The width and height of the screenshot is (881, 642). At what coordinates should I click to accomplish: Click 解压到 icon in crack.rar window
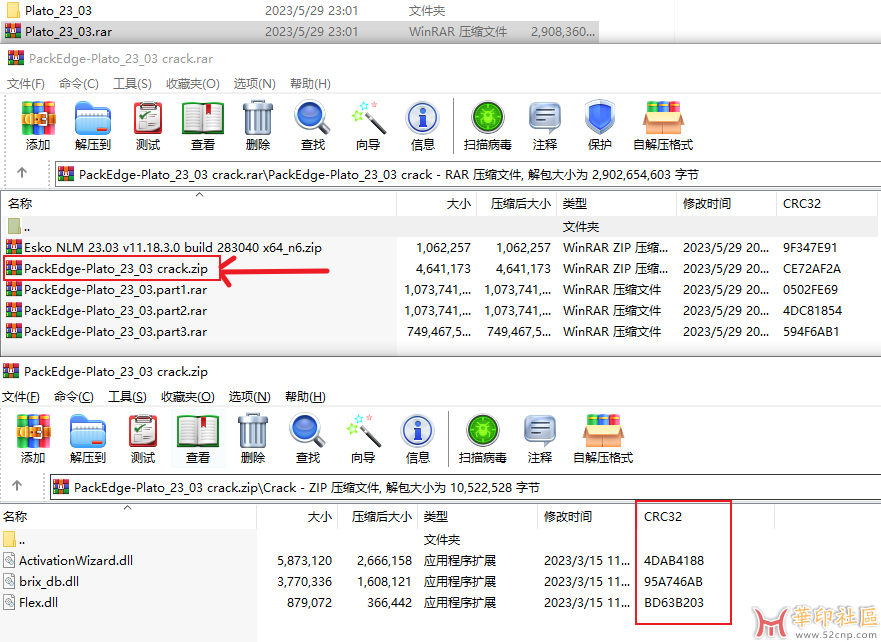click(93, 119)
